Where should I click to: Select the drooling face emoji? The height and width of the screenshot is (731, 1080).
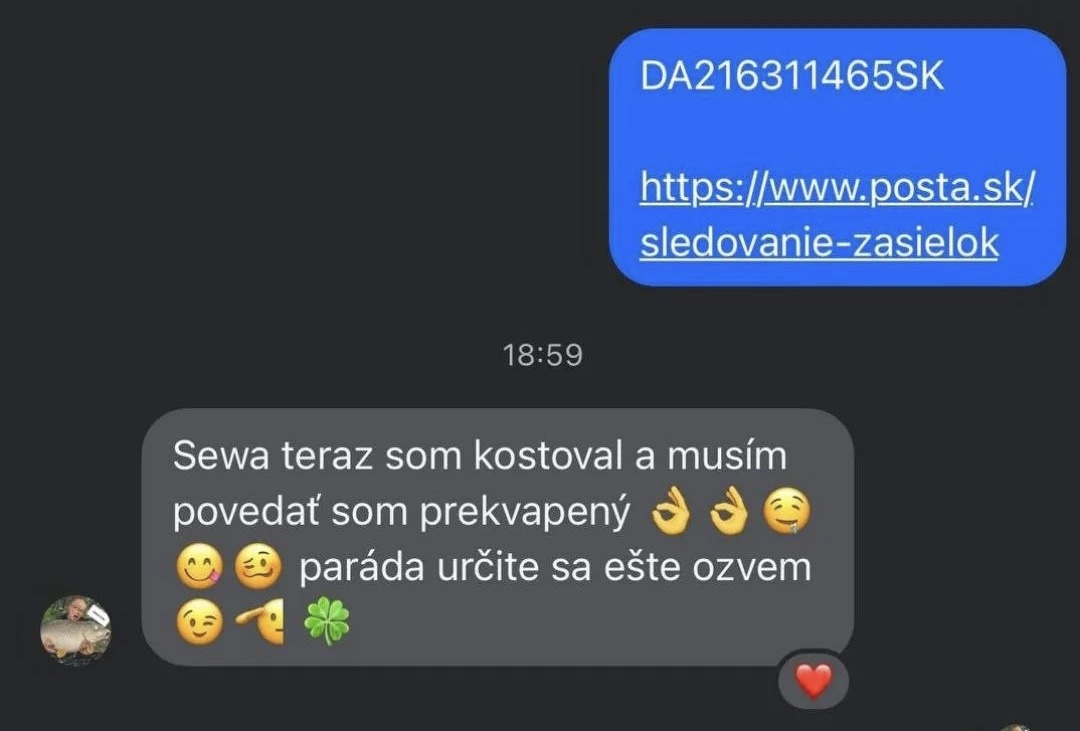[x=787, y=513]
